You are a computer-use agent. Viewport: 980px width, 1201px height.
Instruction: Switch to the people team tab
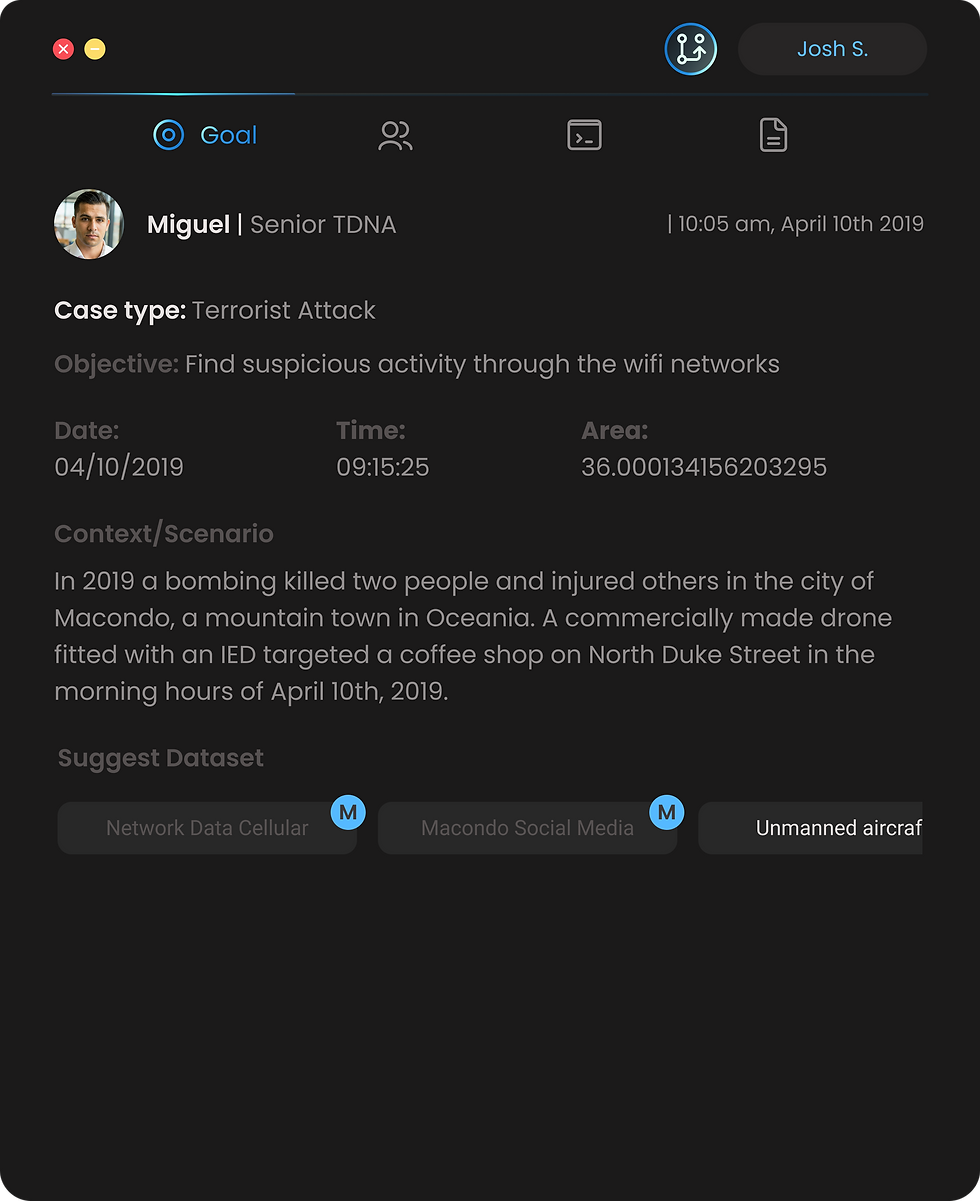(x=395, y=135)
